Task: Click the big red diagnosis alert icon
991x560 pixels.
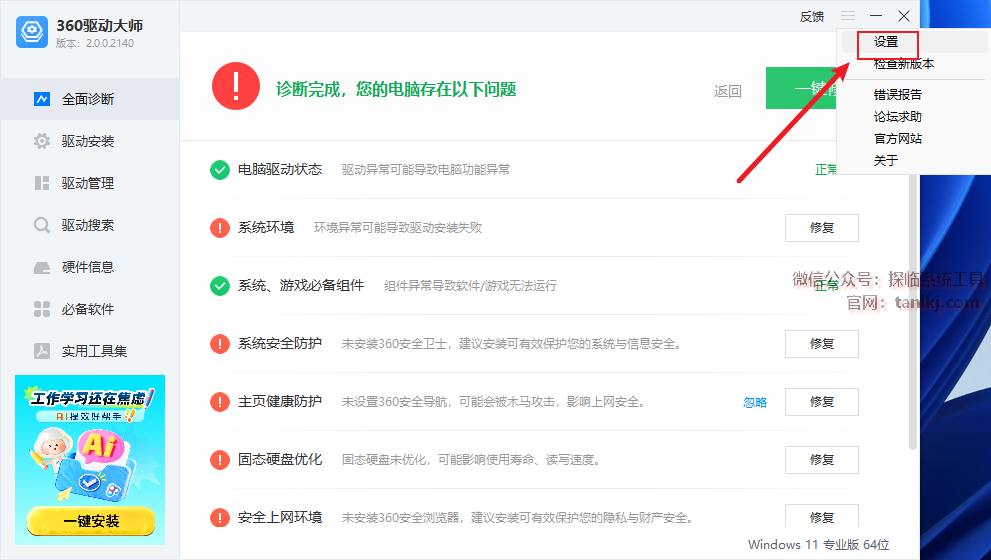Action: (236, 86)
